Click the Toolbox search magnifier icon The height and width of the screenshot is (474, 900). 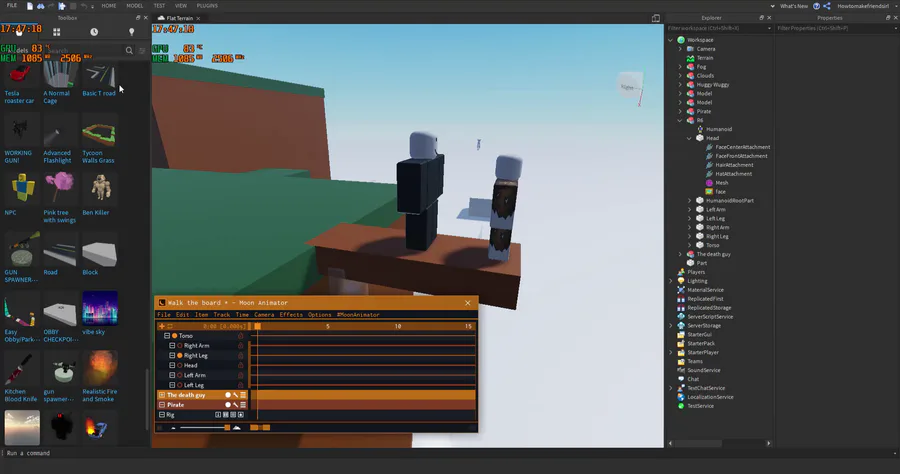pyautogui.click(x=129, y=50)
